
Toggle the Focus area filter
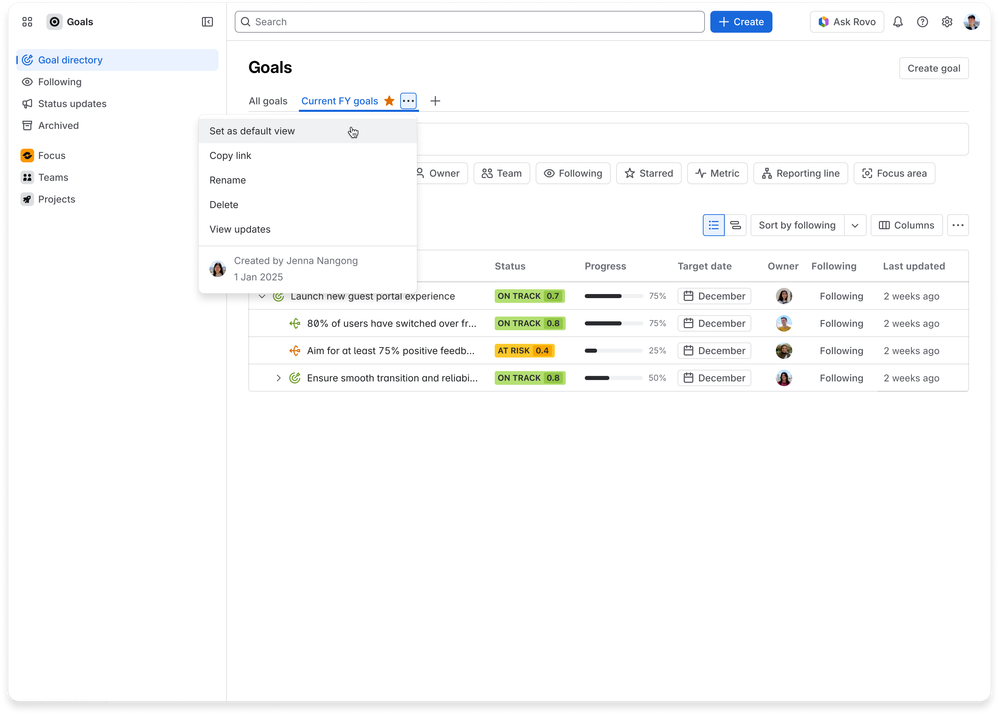[x=894, y=173]
